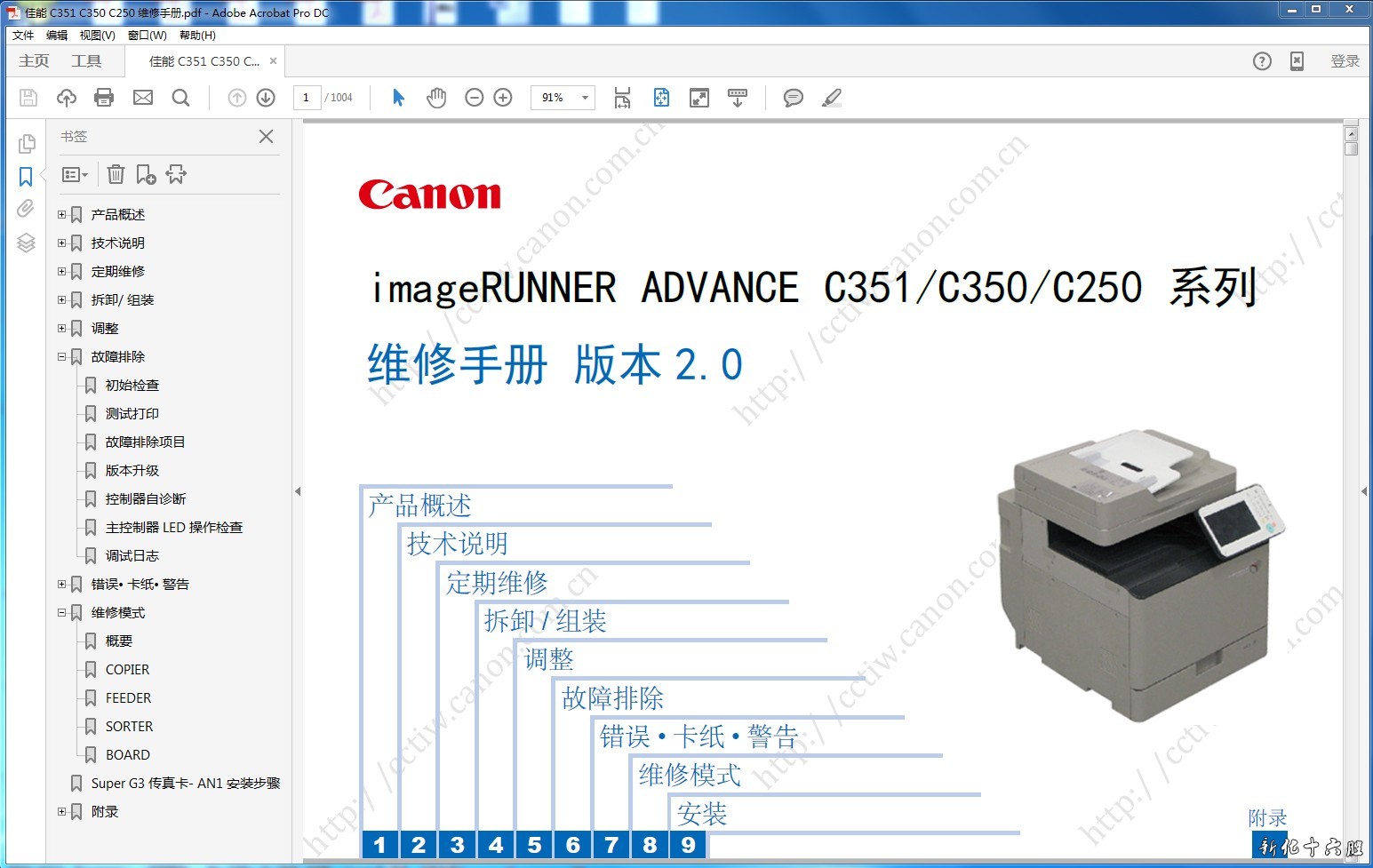Toggle the page thumbnails panel icon

pyautogui.click(x=26, y=144)
